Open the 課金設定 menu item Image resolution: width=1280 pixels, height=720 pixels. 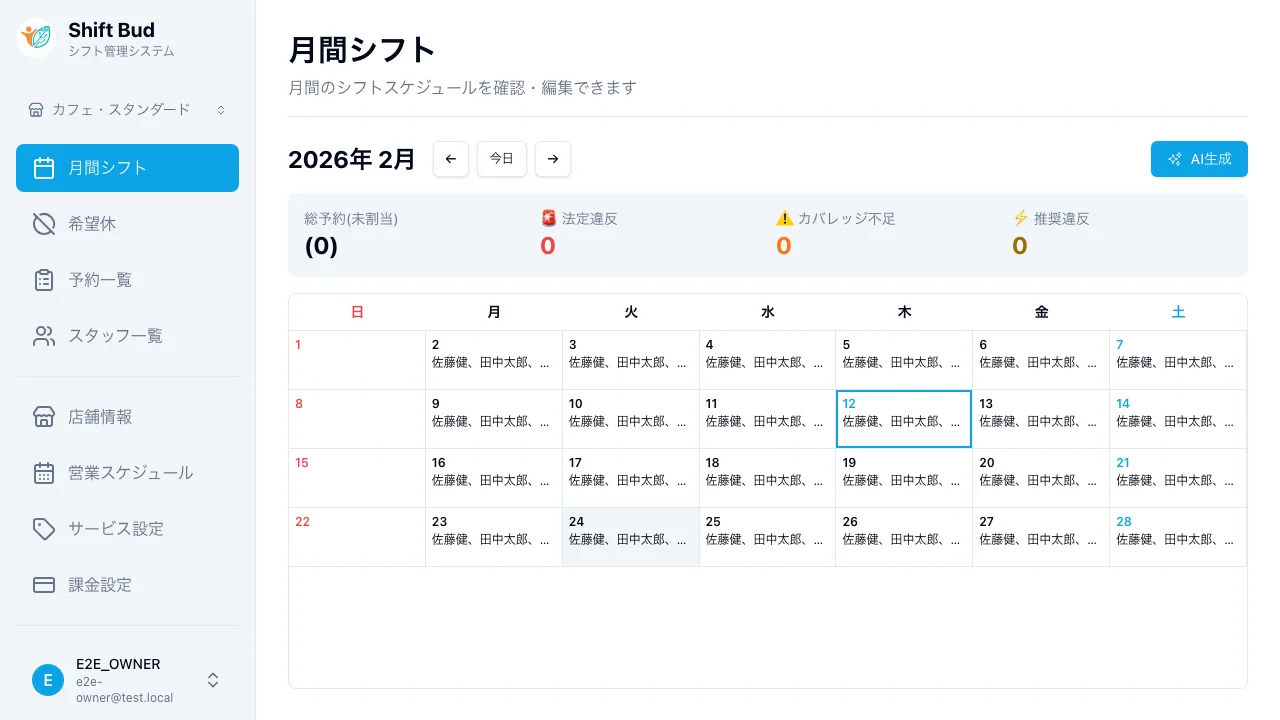pyautogui.click(x=100, y=585)
